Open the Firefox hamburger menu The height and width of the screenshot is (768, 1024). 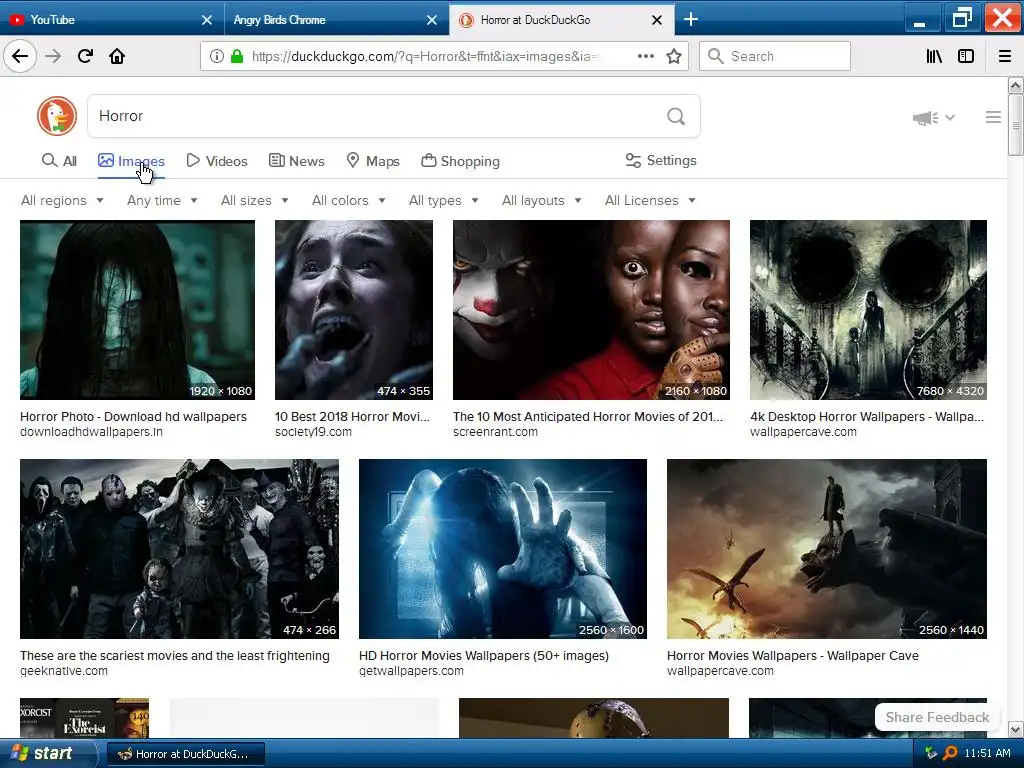coord(1005,56)
